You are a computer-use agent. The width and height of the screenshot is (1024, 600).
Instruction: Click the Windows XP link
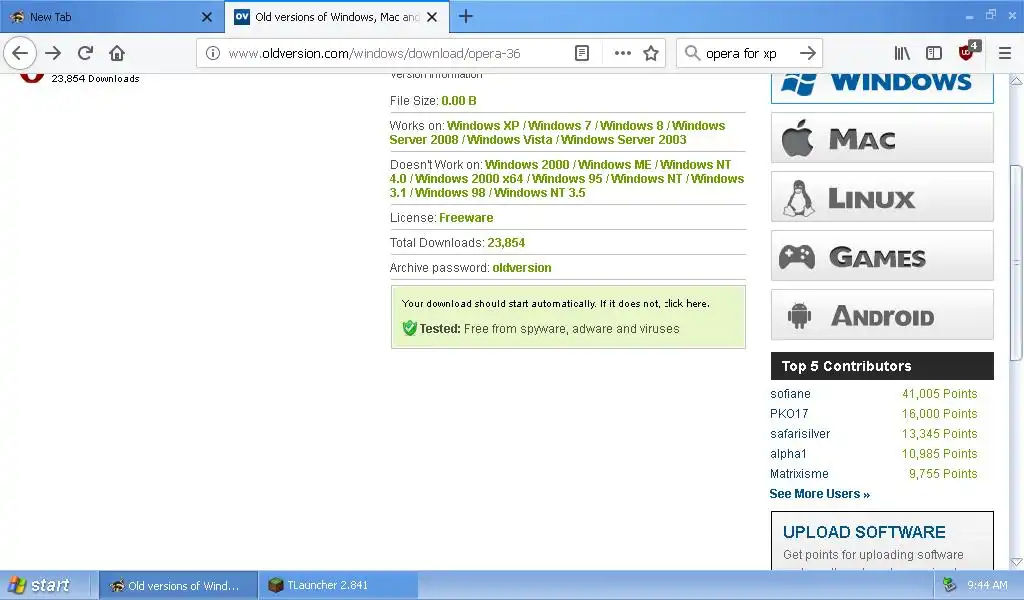click(x=483, y=125)
